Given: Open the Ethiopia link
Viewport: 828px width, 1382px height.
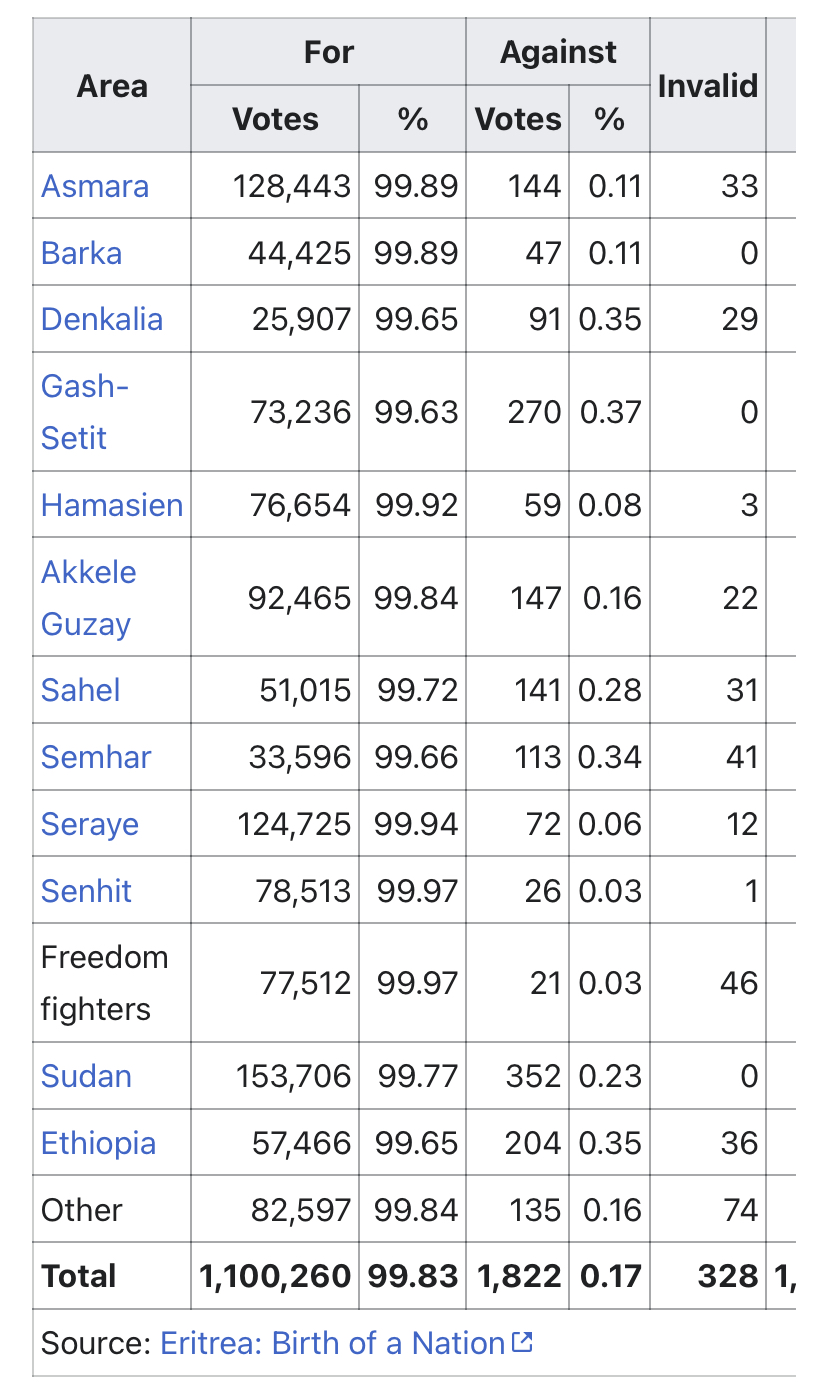Looking at the screenshot, I should [x=99, y=1143].
